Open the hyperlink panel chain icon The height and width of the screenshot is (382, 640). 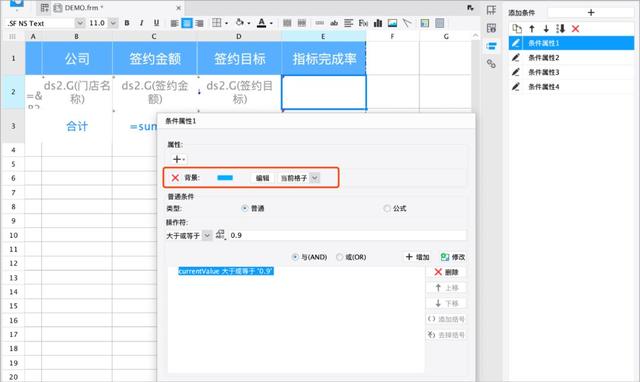tap(491, 64)
